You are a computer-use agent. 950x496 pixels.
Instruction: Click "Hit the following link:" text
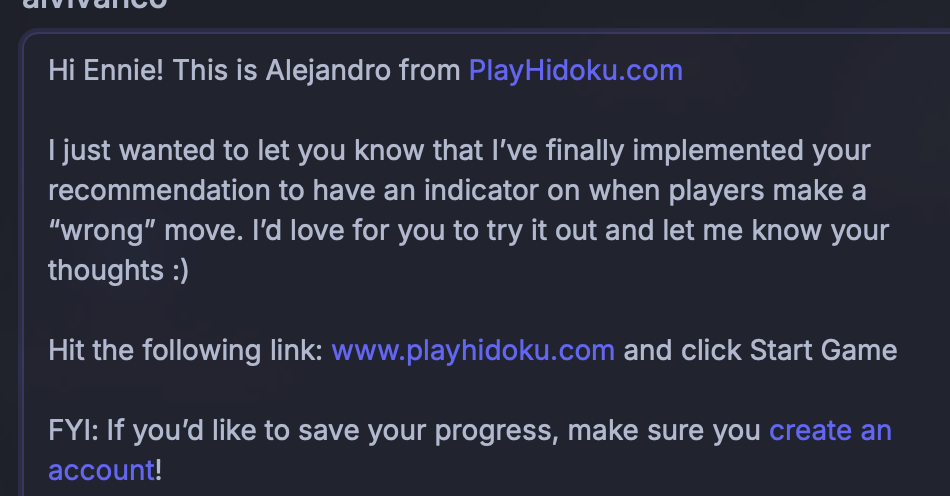(x=185, y=351)
